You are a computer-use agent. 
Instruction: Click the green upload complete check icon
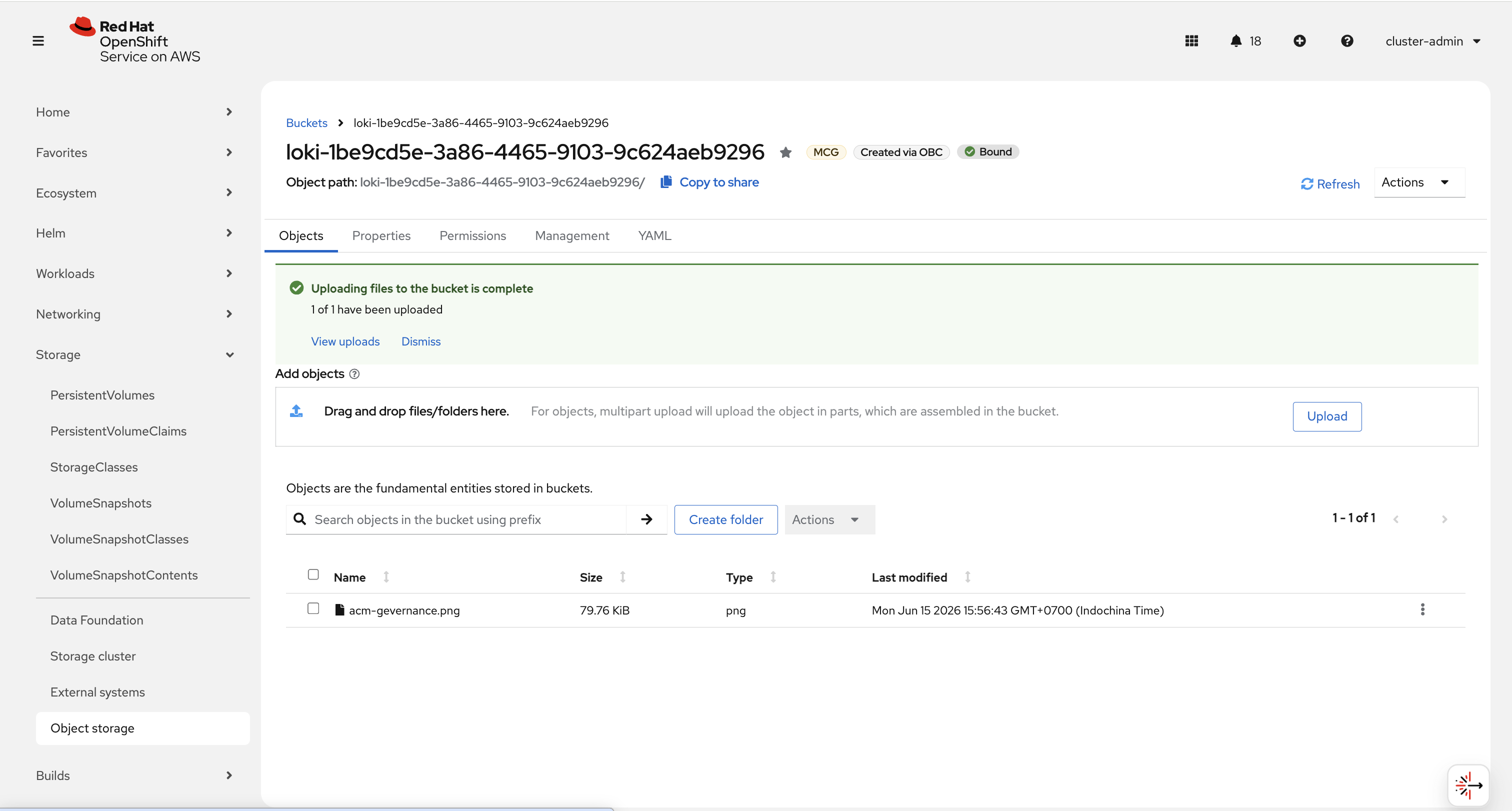pos(296,288)
